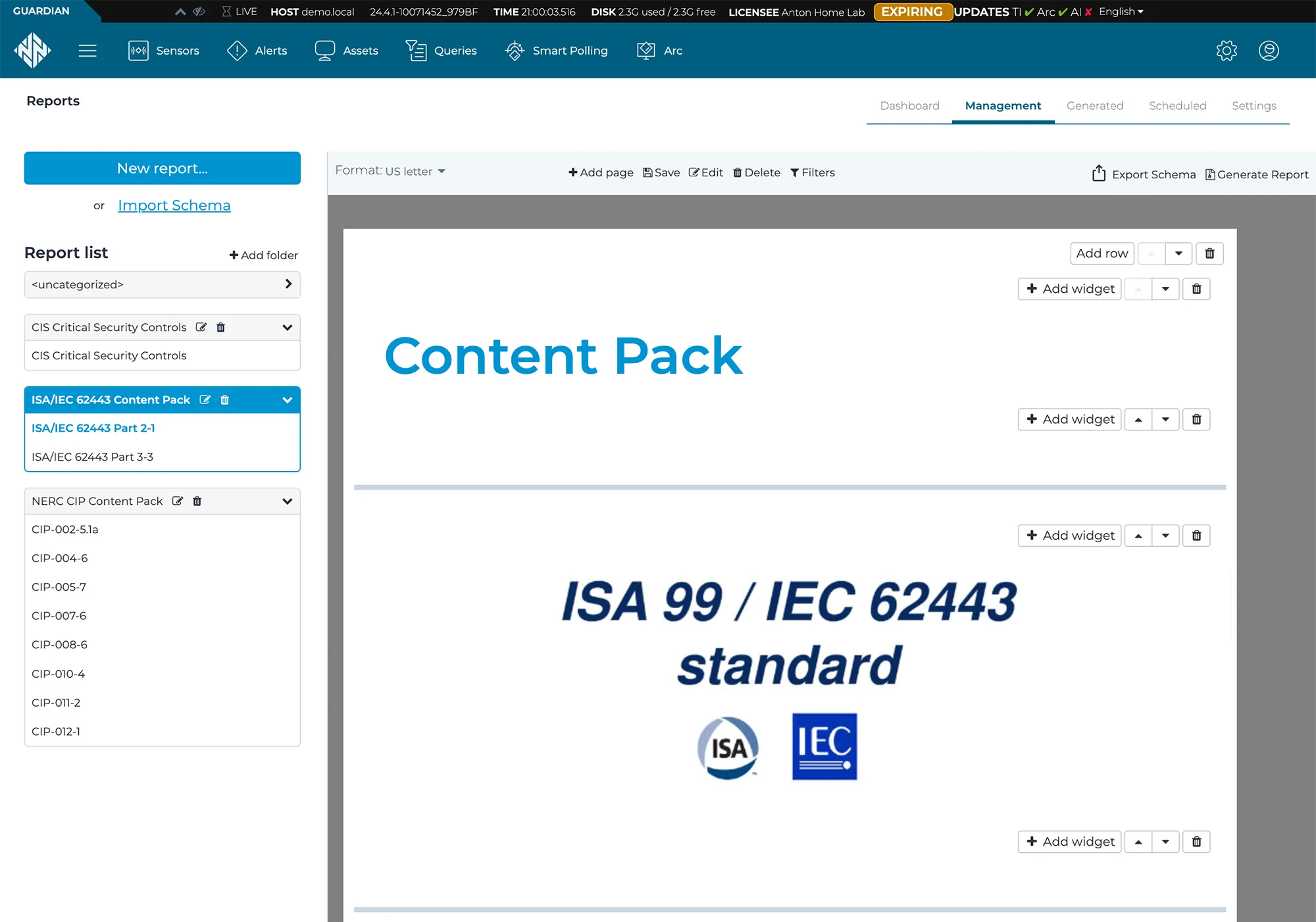Screen dimensions: 1316x922
Task: Open the Sensors menu
Action: 164,51
